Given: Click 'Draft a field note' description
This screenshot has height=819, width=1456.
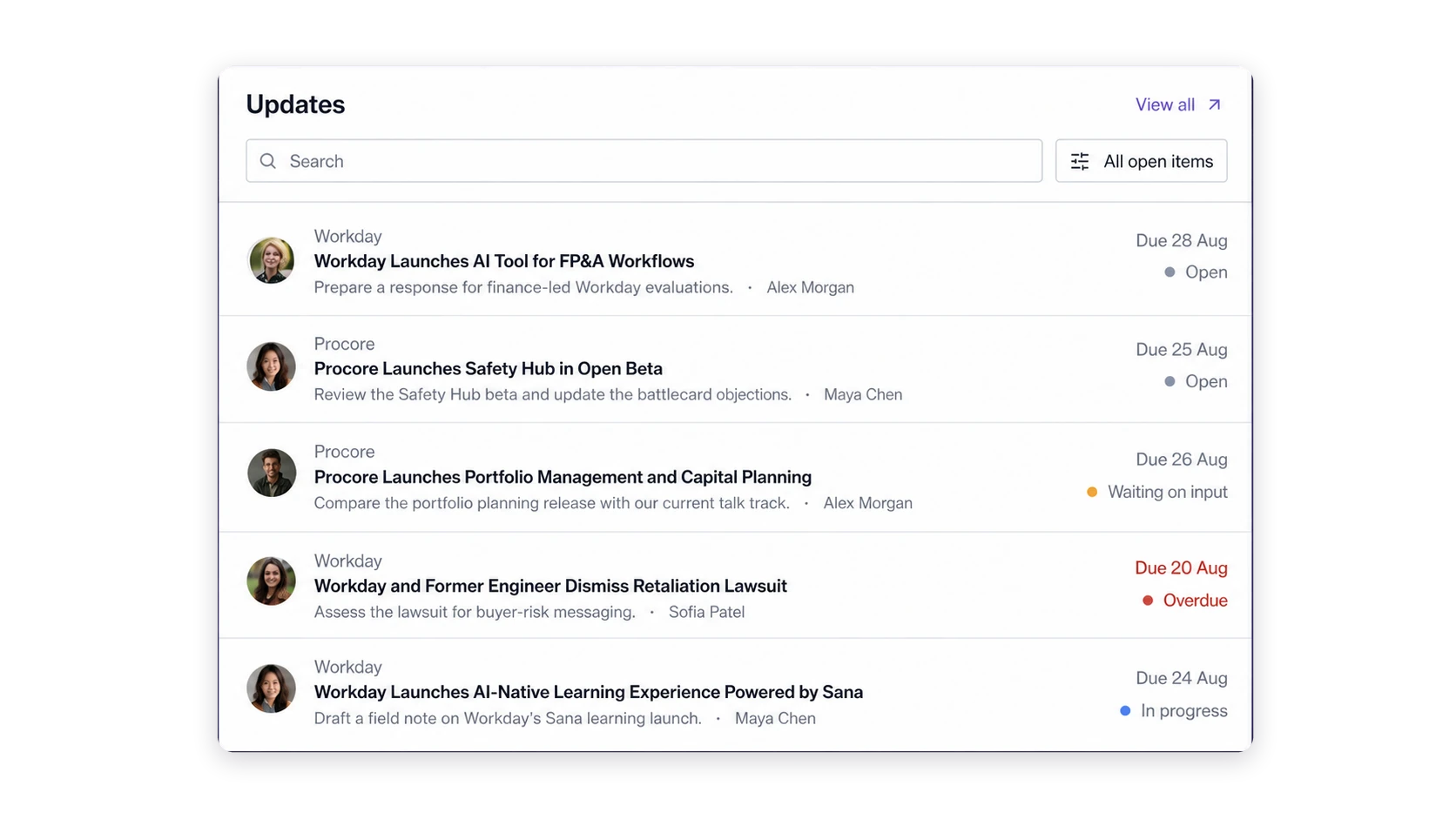Looking at the screenshot, I should 508,718.
